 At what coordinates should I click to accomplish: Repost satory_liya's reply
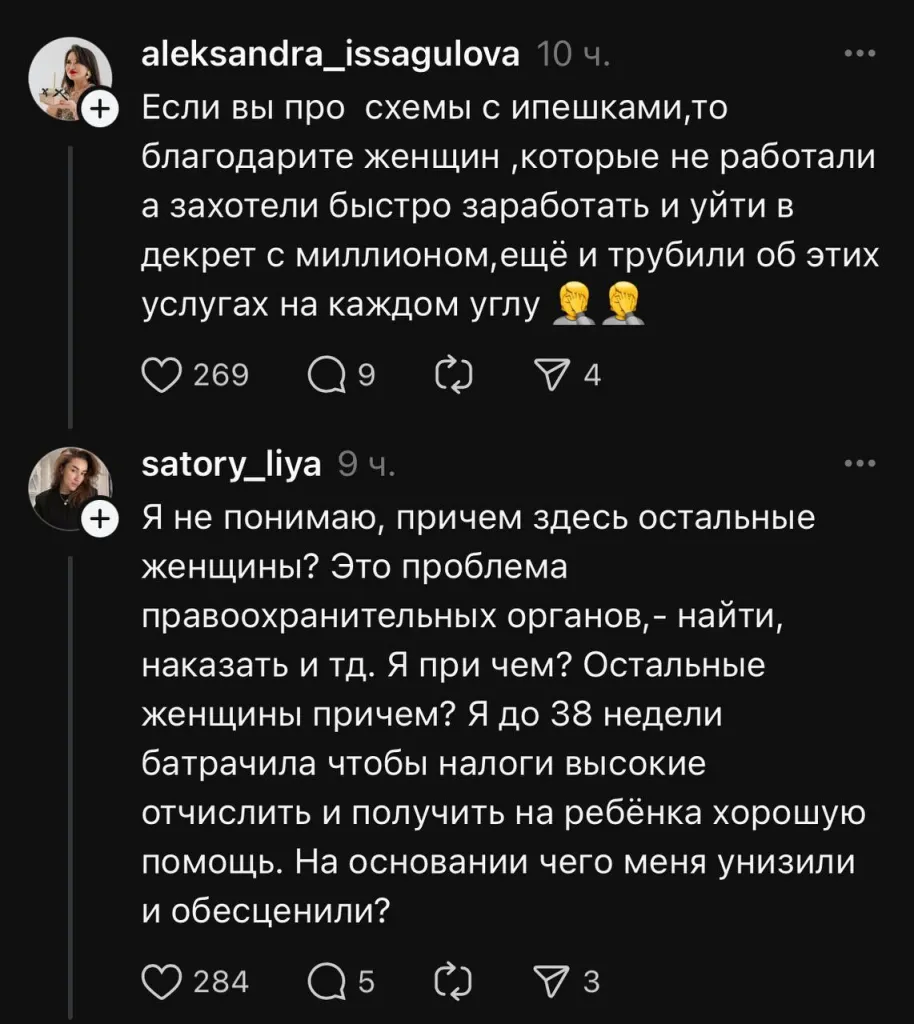[455, 981]
